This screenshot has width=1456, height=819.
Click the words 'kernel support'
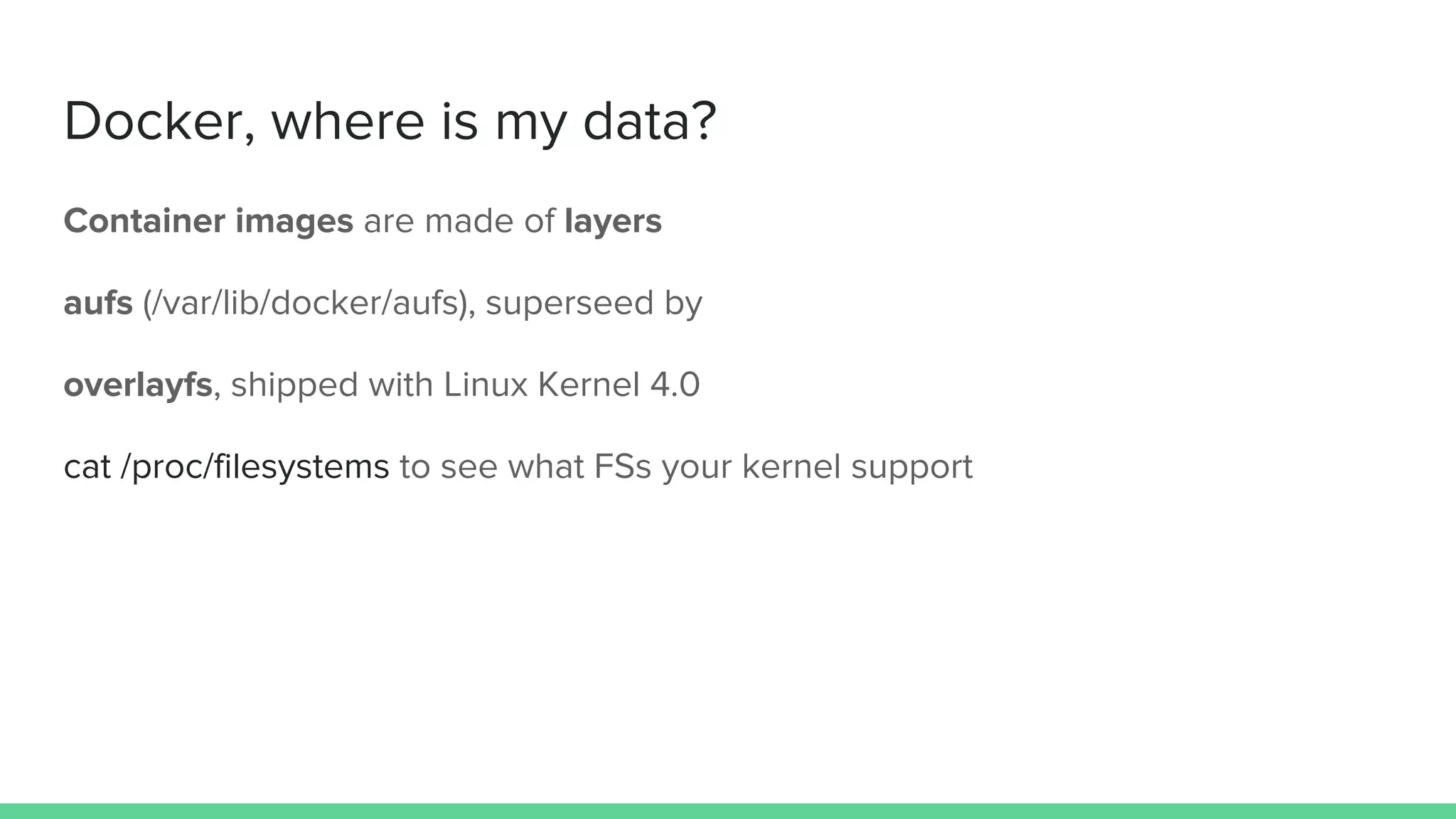(857, 467)
